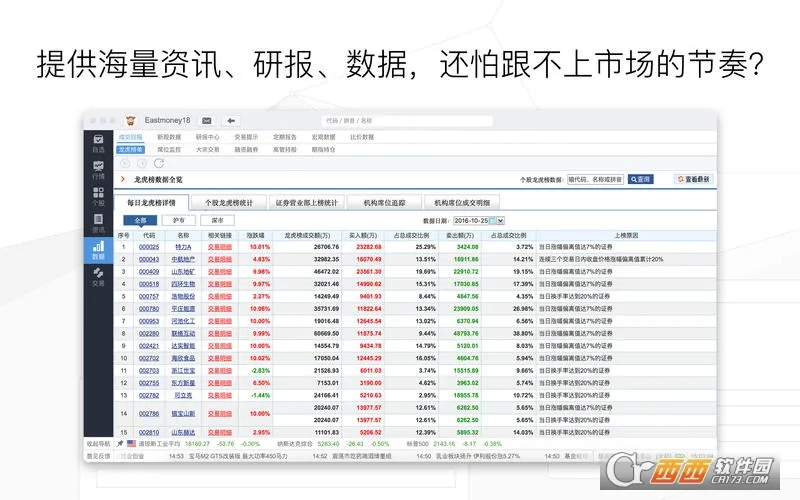Click the refresh circular arrow icon
The width and height of the screenshot is (800, 500).
[158, 162]
